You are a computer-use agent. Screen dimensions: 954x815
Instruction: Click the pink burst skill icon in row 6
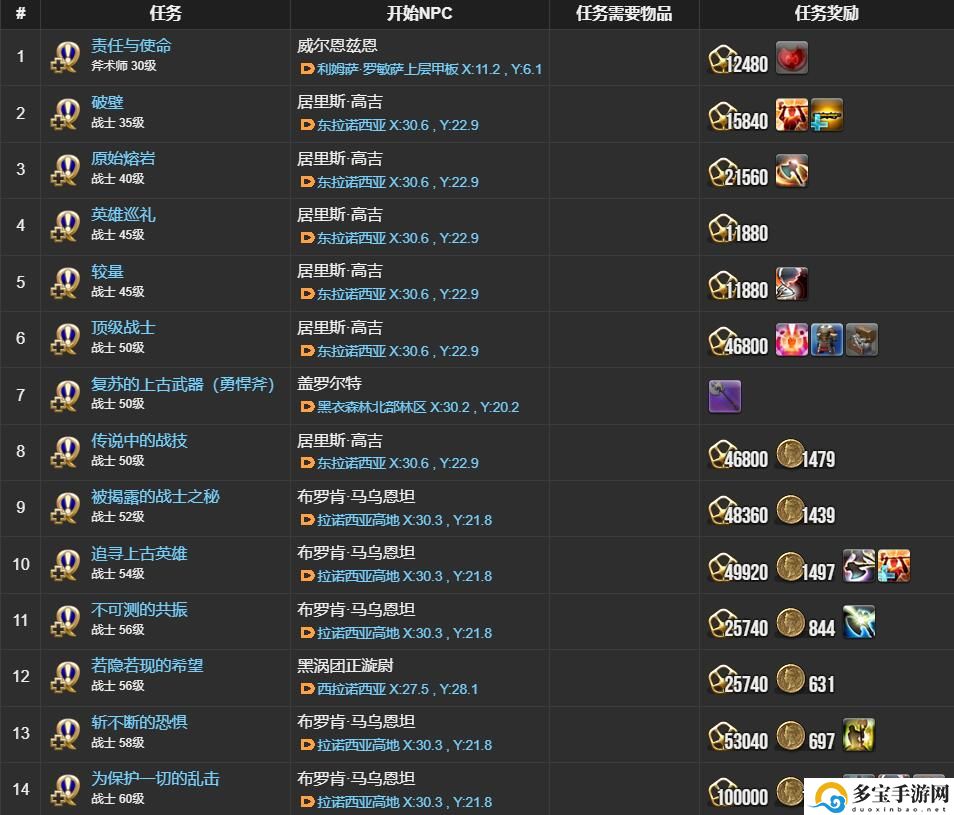pos(792,339)
